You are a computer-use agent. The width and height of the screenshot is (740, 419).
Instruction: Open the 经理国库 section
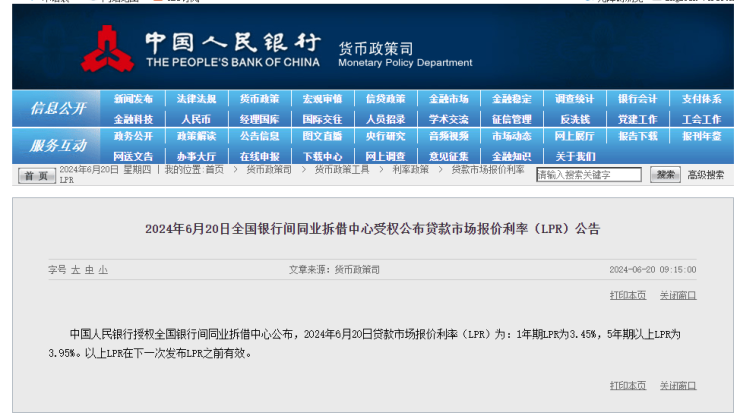(x=259, y=119)
